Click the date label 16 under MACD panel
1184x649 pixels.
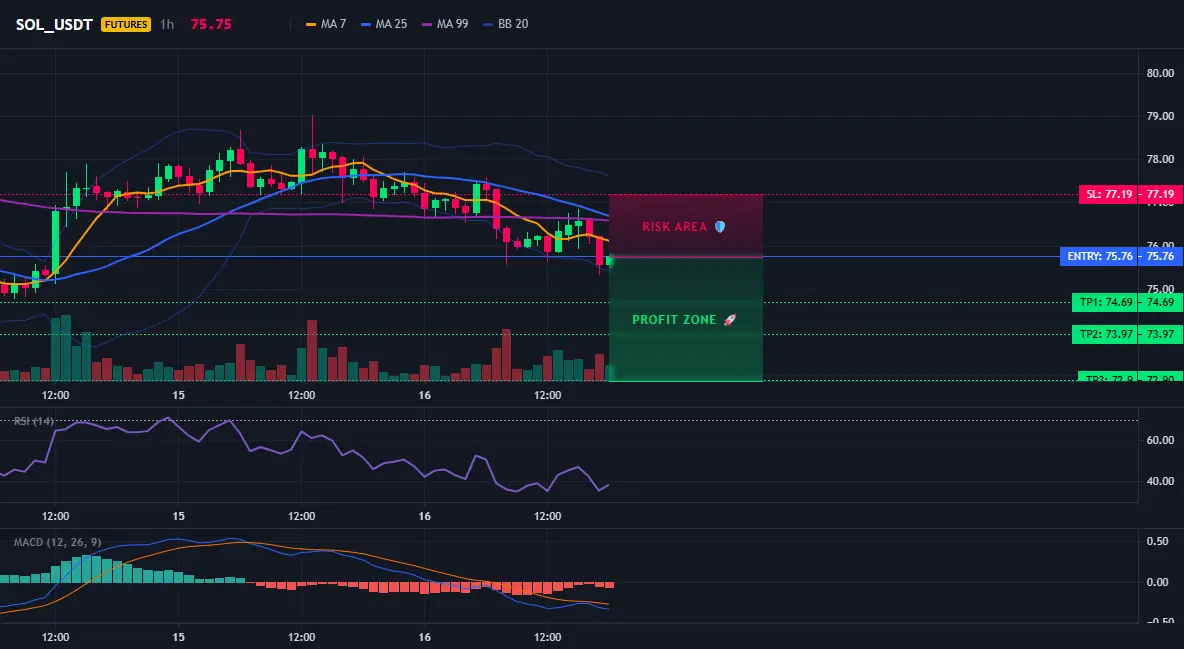(x=424, y=637)
